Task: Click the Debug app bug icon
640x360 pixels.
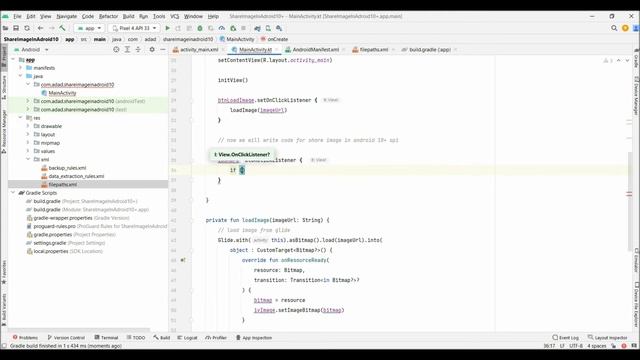Action: coord(200,28)
